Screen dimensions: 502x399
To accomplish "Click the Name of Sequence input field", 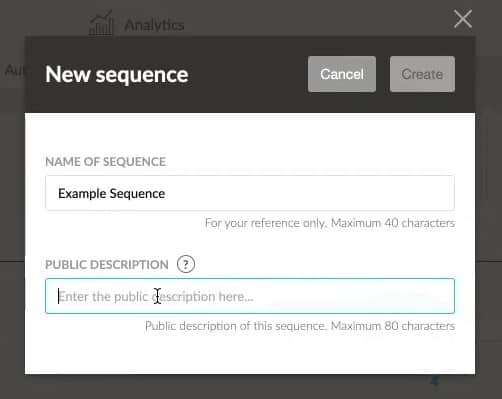I will [250, 193].
